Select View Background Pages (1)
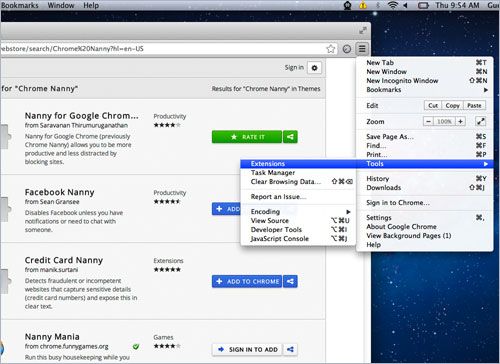This screenshot has width=500, height=364. tap(425, 236)
